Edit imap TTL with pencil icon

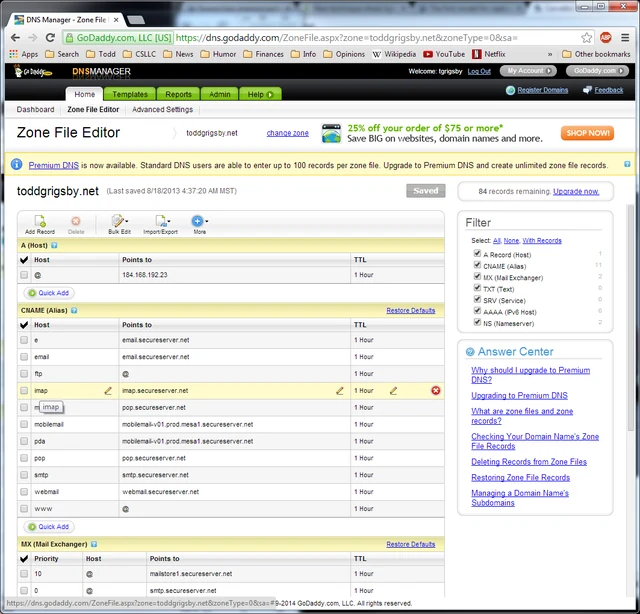[393, 391]
